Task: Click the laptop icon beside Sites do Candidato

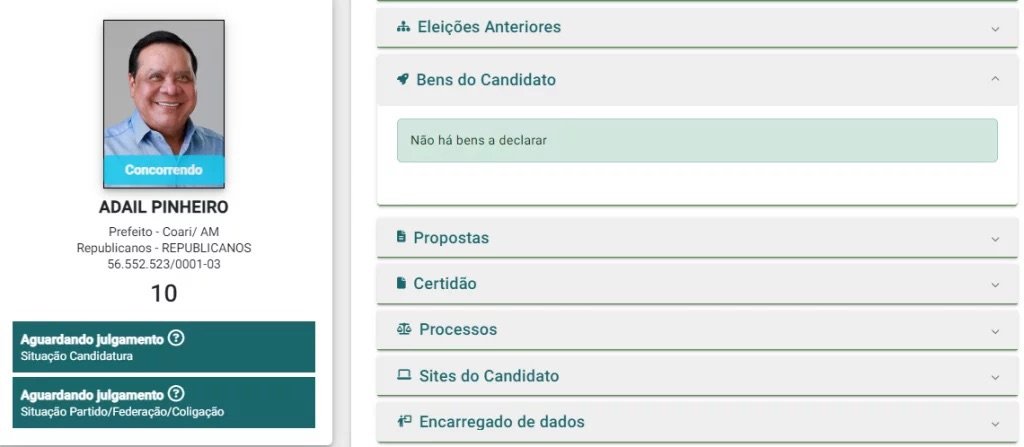Action: 404,376
